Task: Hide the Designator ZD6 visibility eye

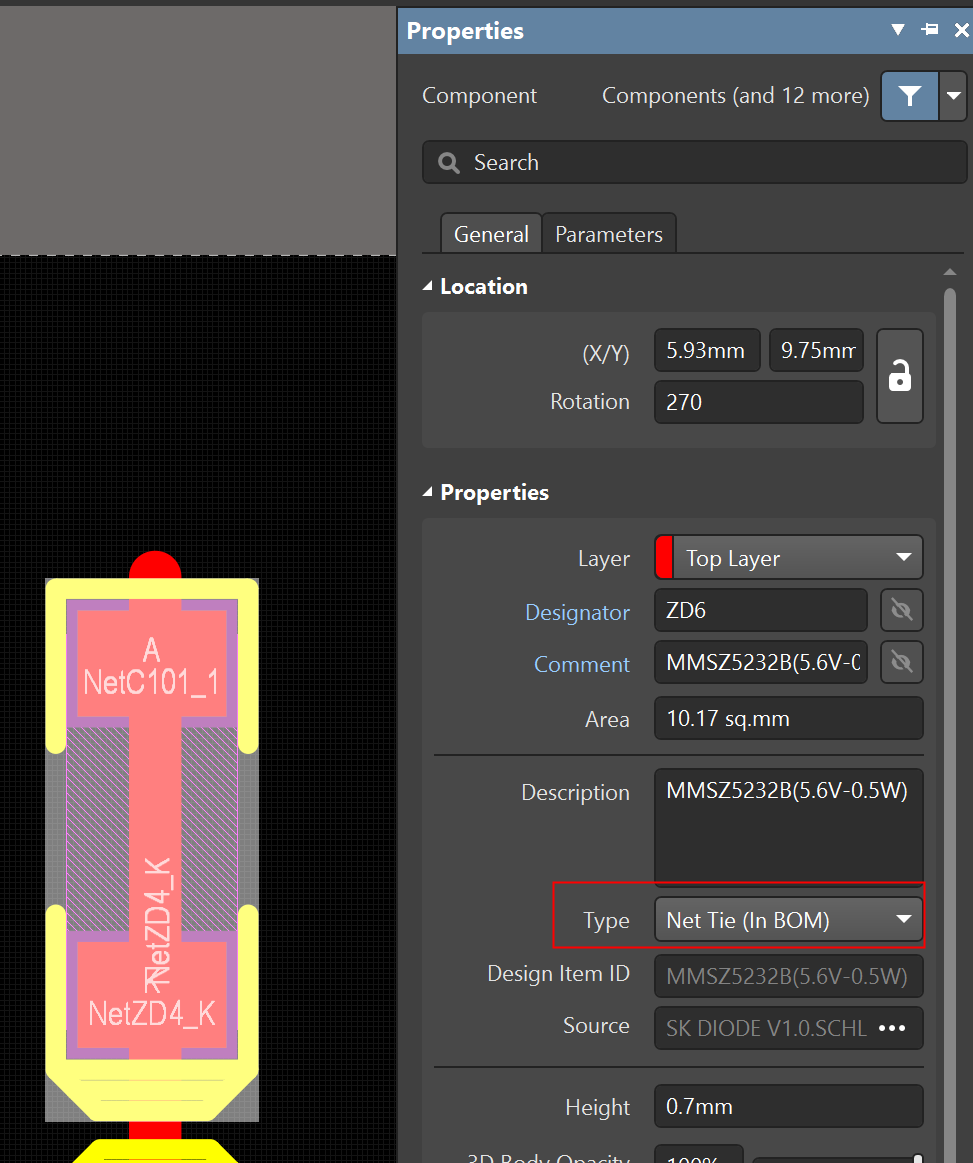Action: pyautogui.click(x=901, y=610)
